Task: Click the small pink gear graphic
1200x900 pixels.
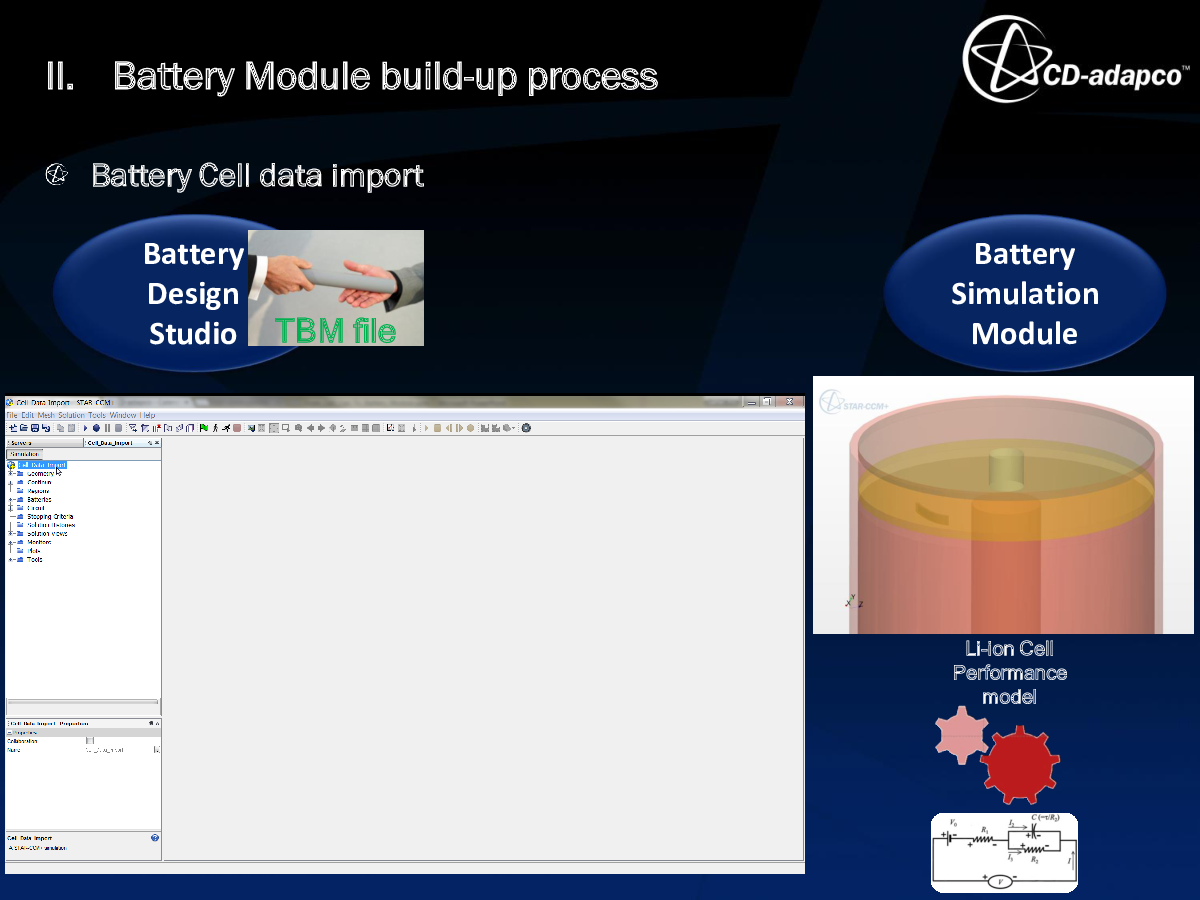Action: coord(962,734)
